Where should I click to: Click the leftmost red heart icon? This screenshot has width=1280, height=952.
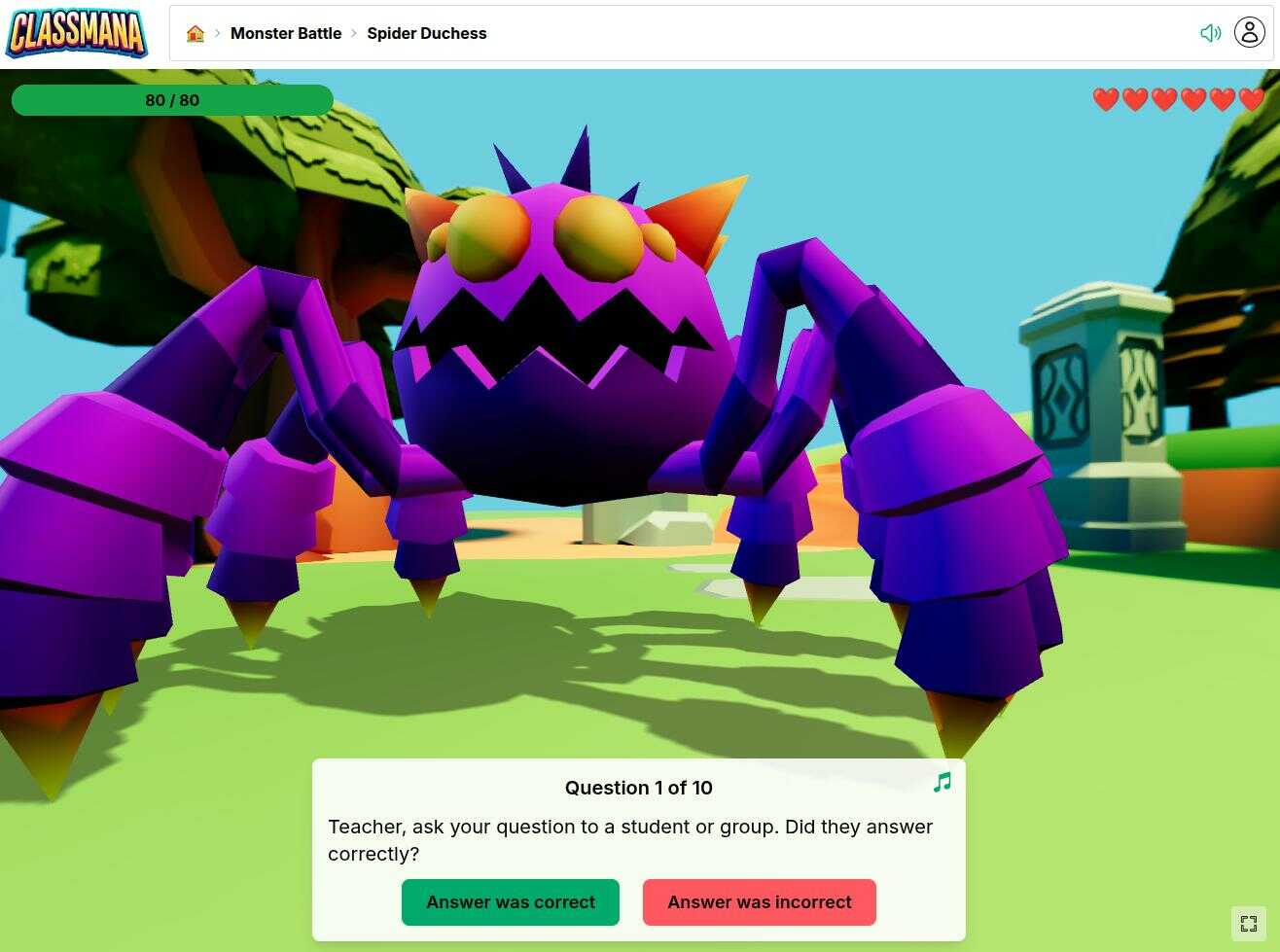click(x=1107, y=99)
